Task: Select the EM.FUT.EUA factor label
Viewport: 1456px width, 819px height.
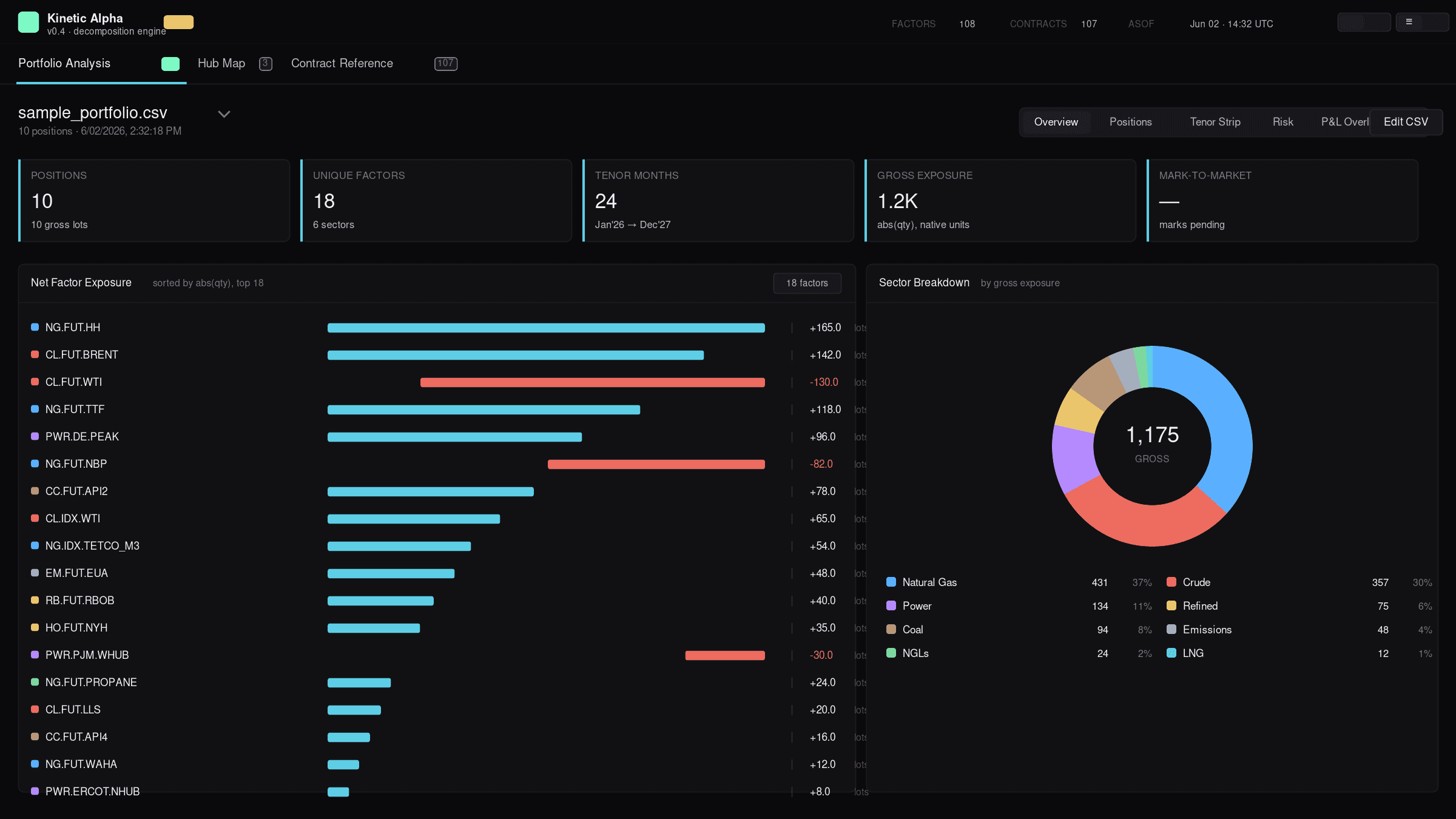Action: click(x=76, y=573)
